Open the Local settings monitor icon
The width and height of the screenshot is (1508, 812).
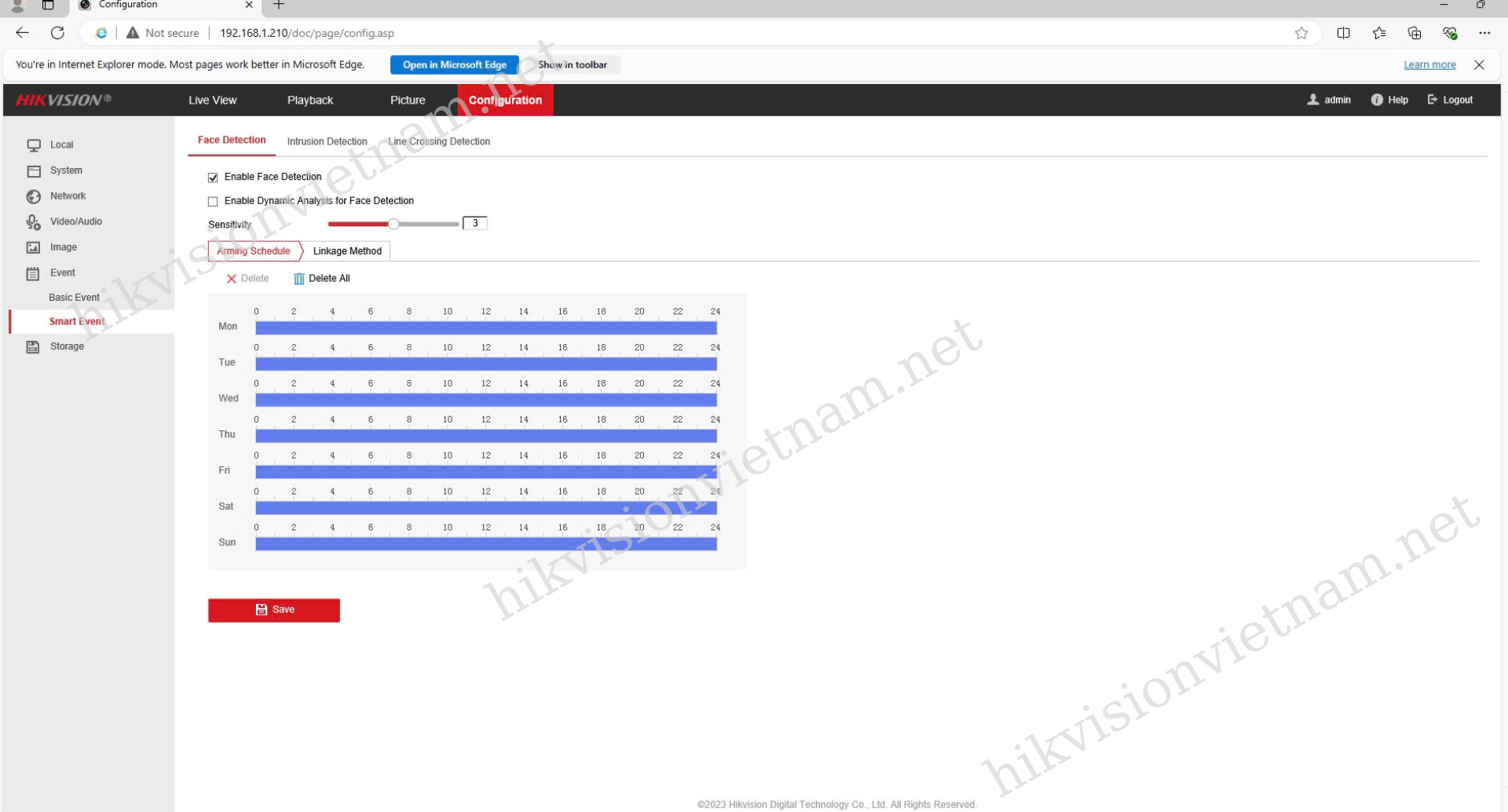[34, 145]
